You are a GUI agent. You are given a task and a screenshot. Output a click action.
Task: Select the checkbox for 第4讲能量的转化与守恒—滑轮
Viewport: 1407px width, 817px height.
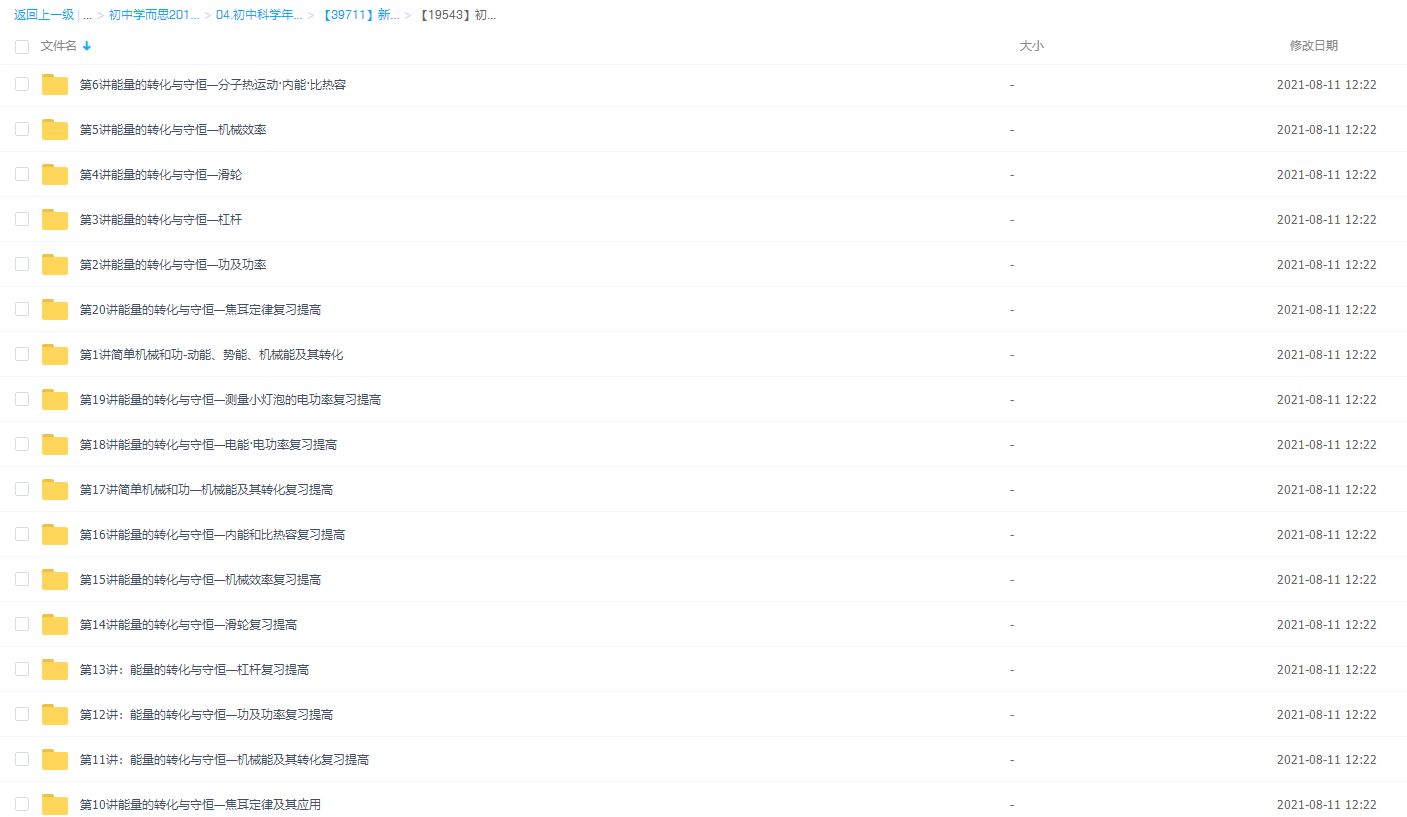pos(22,174)
